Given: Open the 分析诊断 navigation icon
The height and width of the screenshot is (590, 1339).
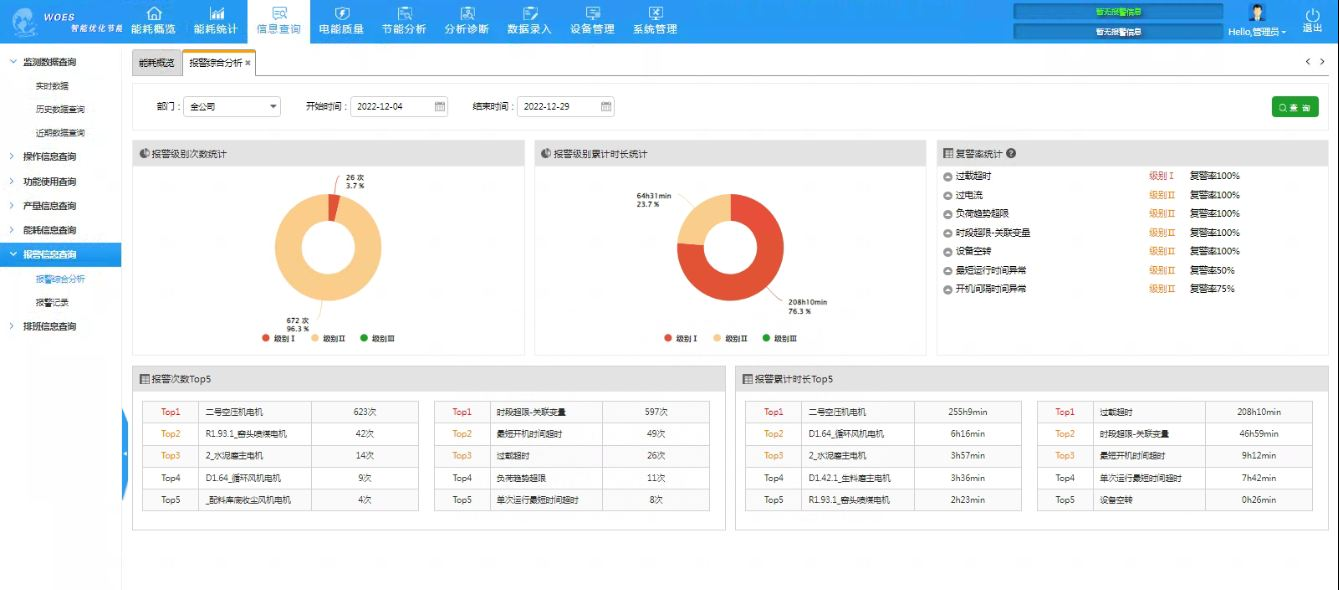Looking at the screenshot, I should coord(467,14).
